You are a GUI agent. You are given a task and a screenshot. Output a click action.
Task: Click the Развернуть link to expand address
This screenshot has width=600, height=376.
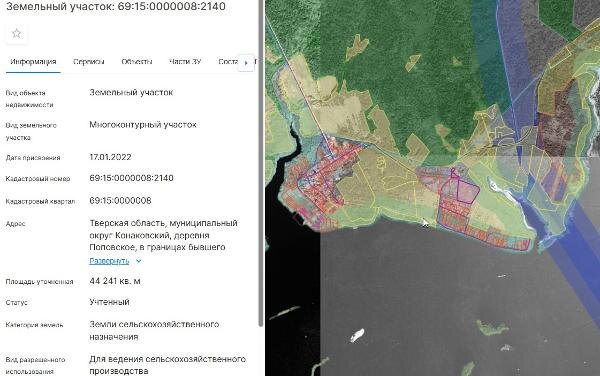pos(109,261)
